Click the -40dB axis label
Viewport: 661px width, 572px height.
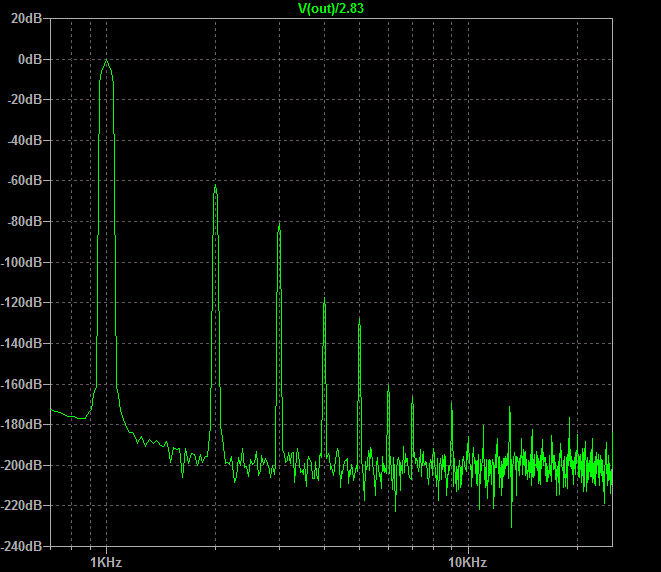point(25,140)
